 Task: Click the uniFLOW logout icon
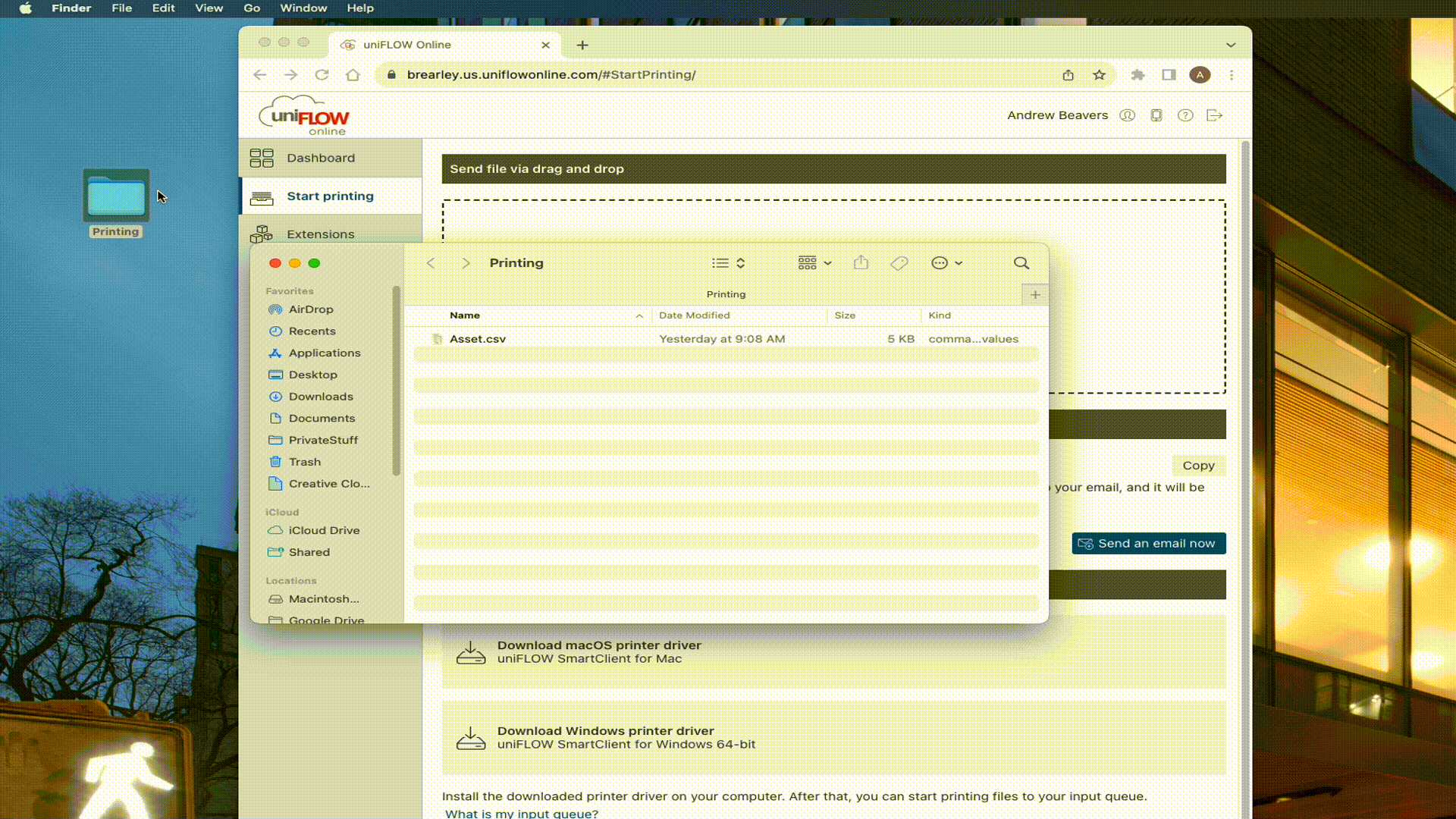point(1215,115)
